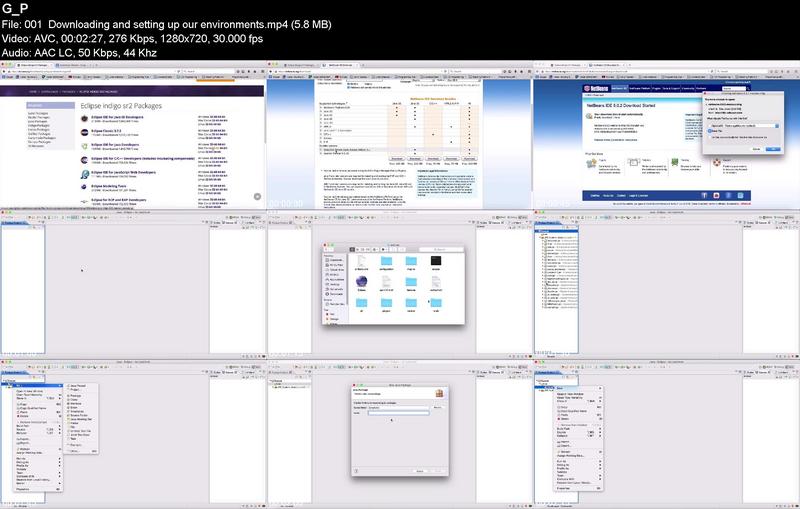Open Eclipse IDE for C/C++ Developers link
This screenshot has height=509, width=800.
[142, 159]
